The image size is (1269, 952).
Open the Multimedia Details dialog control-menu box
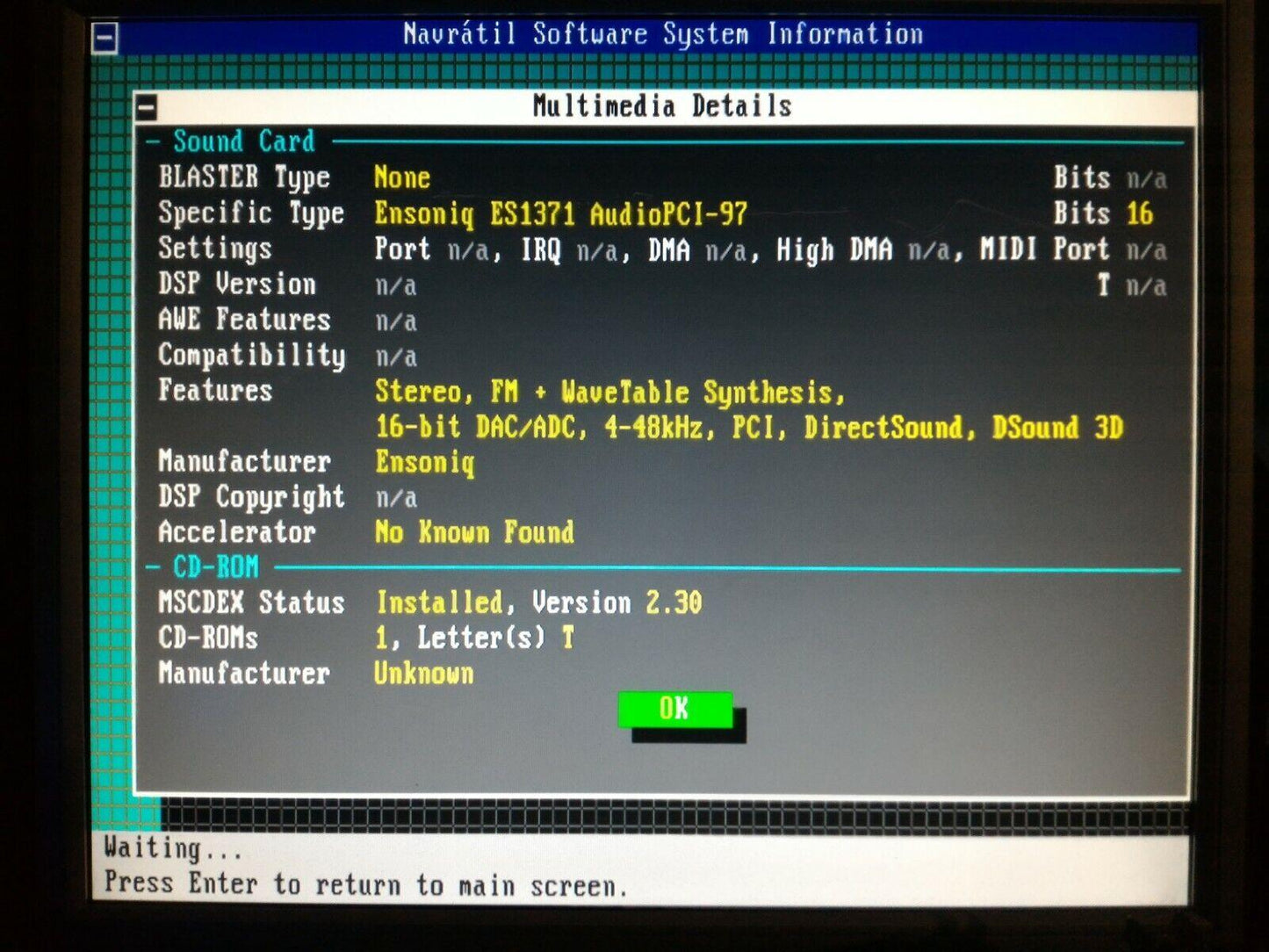pos(147,108)
